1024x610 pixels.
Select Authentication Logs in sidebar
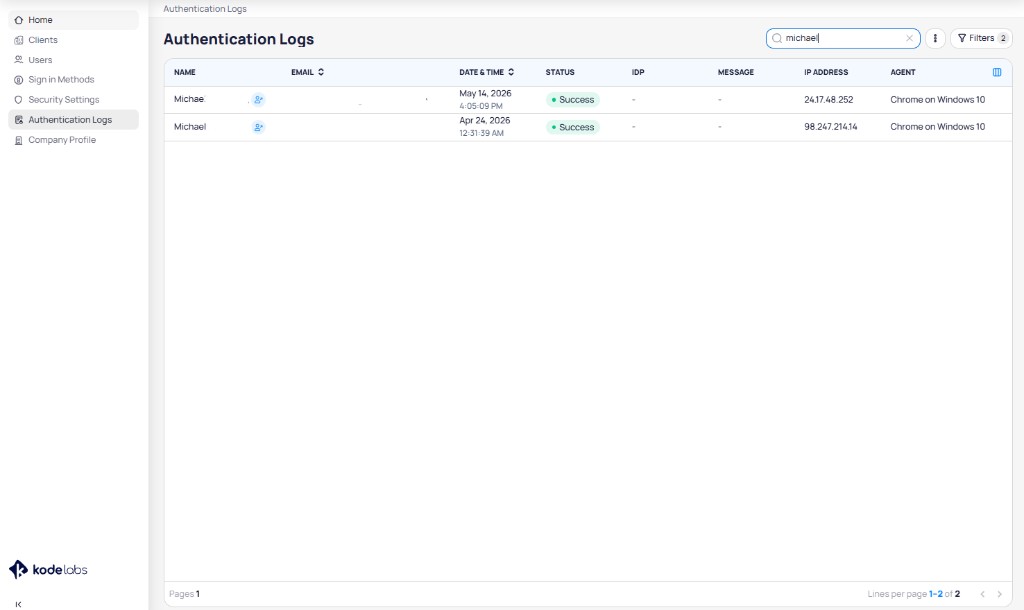73,120
